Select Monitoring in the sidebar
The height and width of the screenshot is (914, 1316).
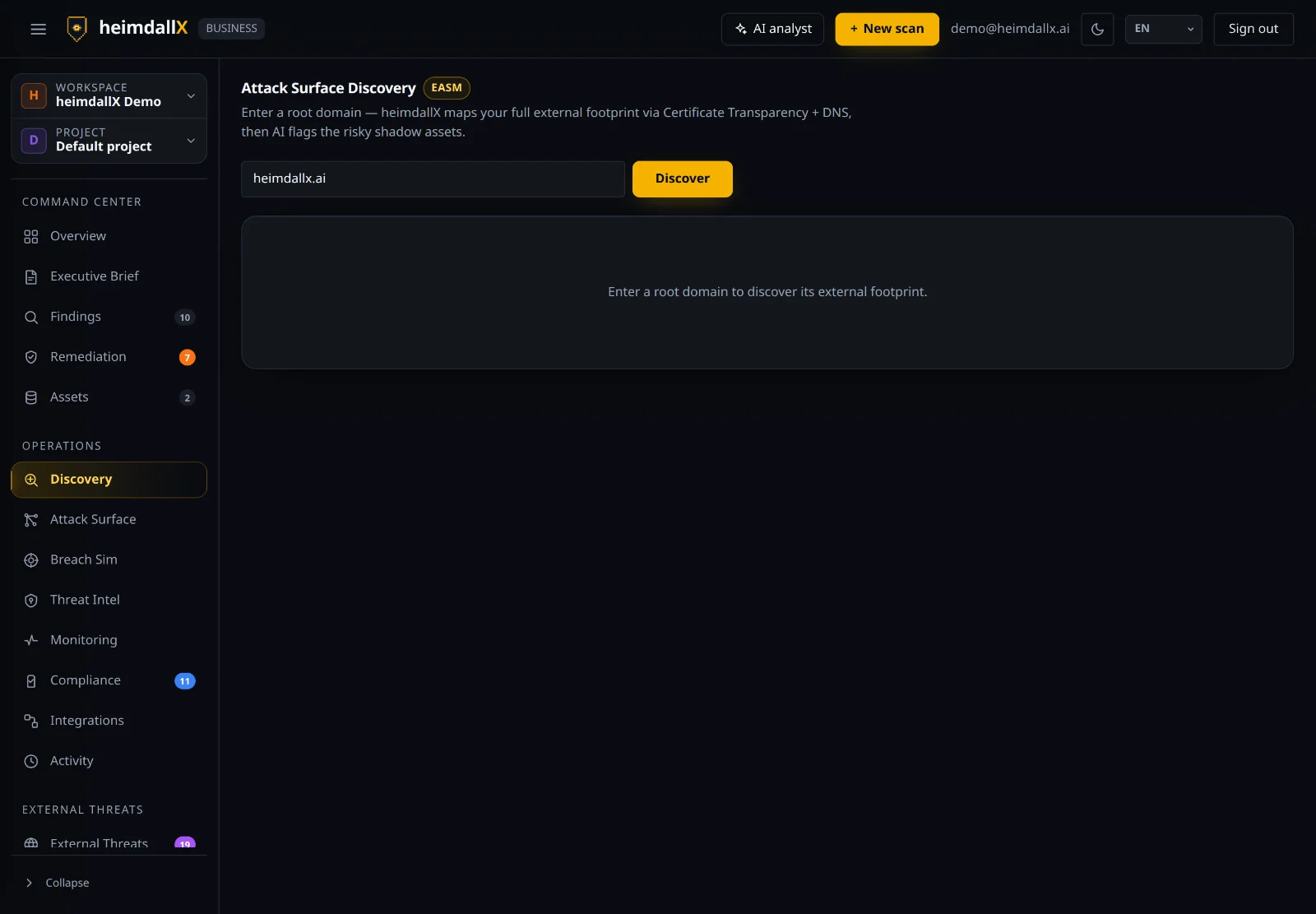coord(109,640)
